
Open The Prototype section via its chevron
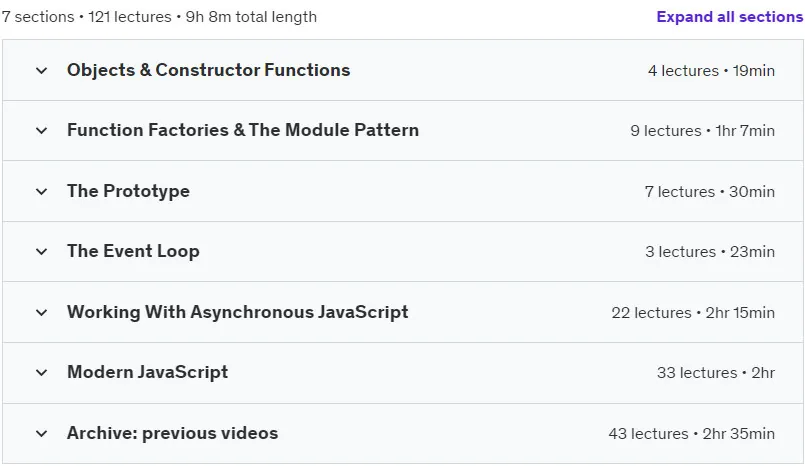42,191
